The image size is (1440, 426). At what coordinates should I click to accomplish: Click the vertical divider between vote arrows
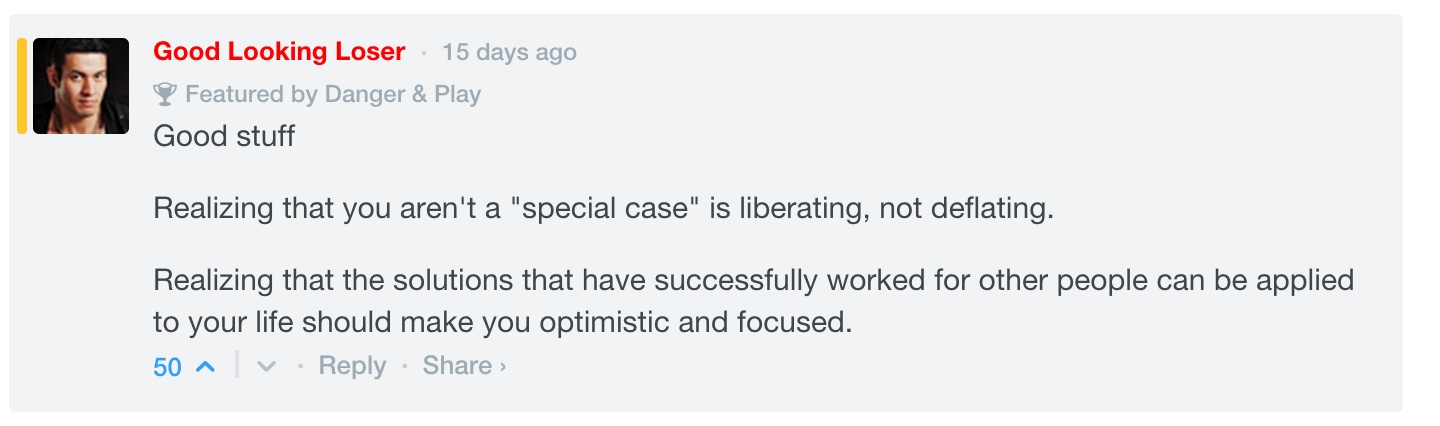tap(237, 365)
